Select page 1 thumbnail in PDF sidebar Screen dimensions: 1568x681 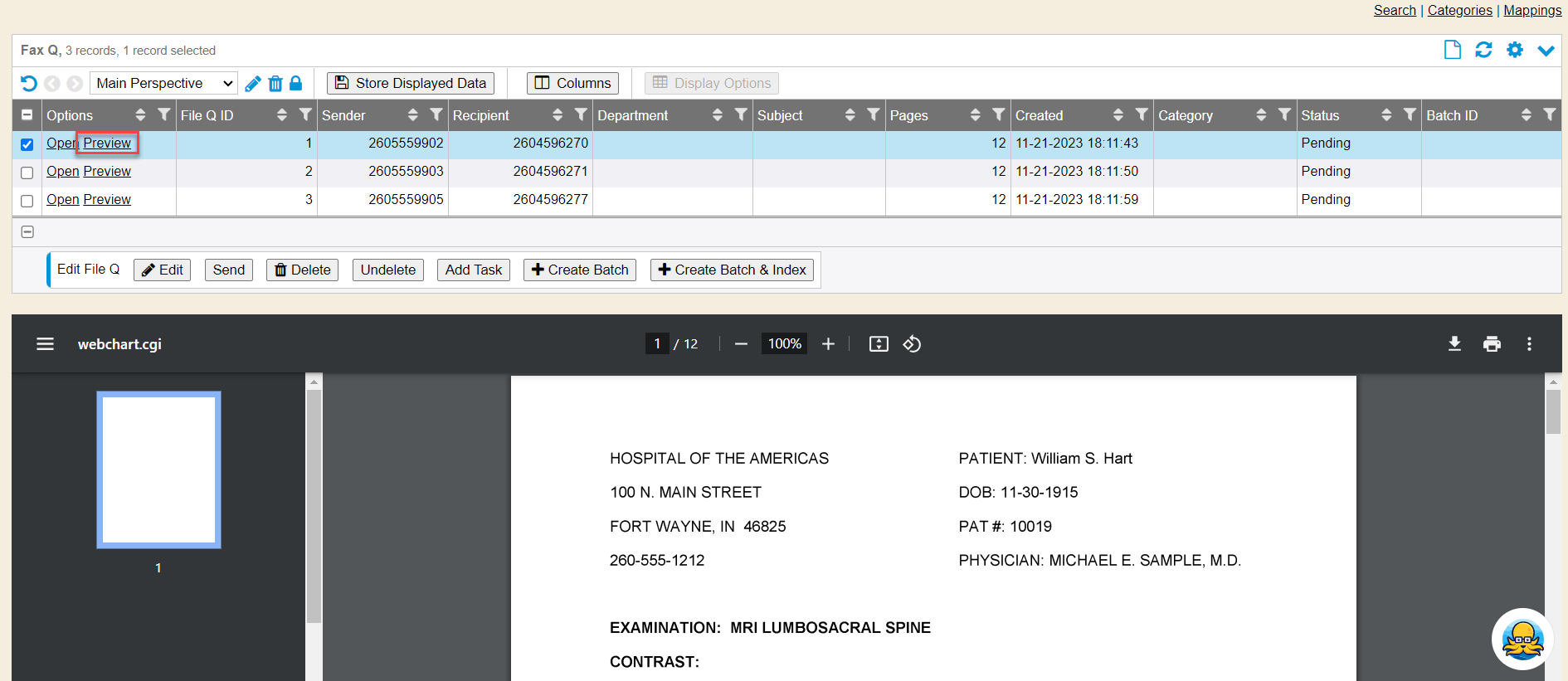point(158,469)
